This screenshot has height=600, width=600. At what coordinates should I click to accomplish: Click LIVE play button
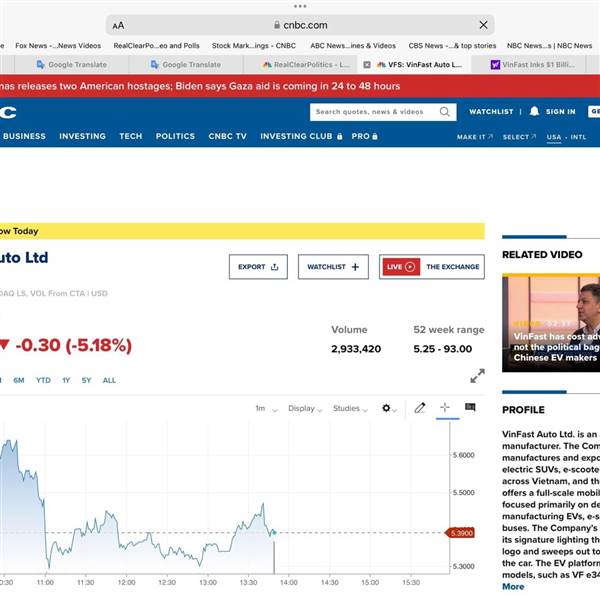tap(400, 267)
